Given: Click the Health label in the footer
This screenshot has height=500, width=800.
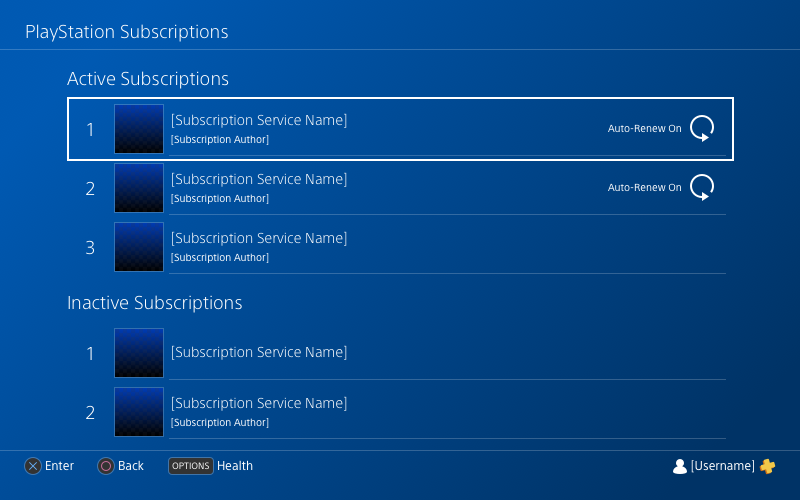Looking at the screenshot, I should (235, 466).
